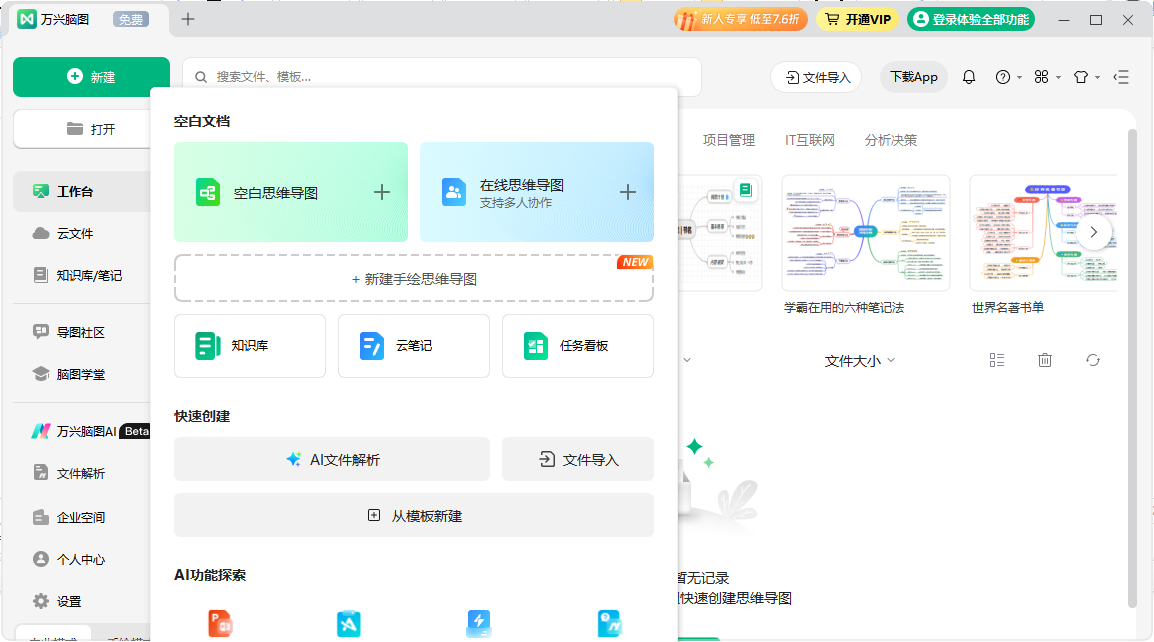Switch to the 项目管理 template tab
The width and height of the screenshot is (1154, 642).
pos(729,140)
